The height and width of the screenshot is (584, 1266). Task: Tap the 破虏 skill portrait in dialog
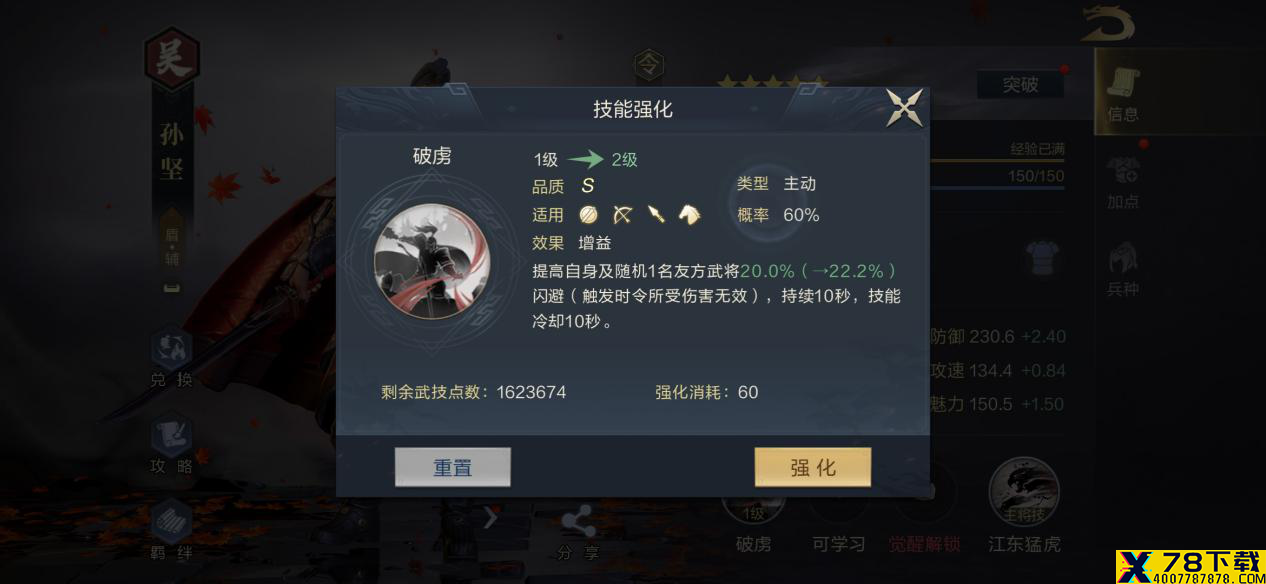click(431, 259)
